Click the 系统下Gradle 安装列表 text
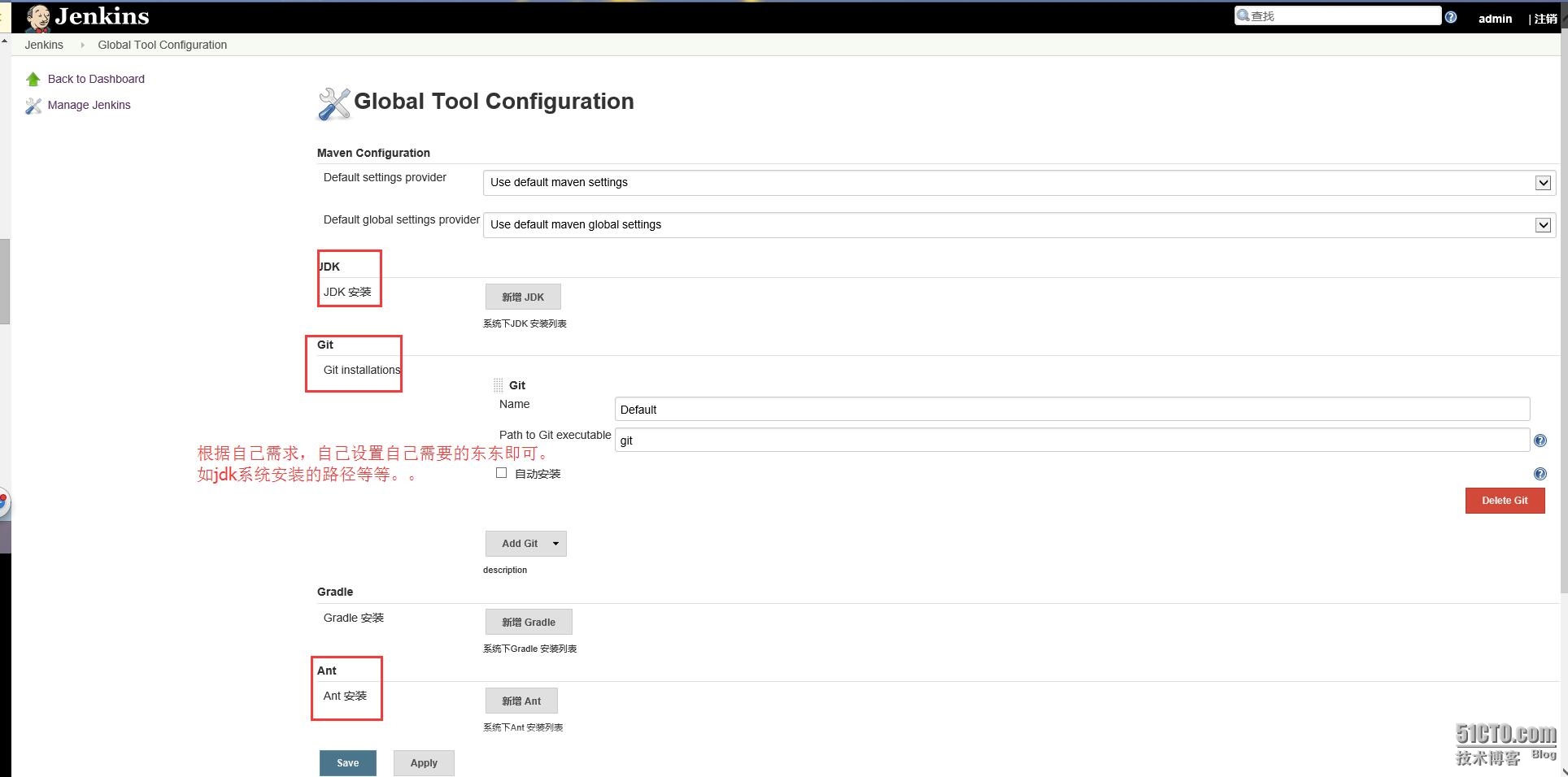The image size is (1568, 777). (x=529, y=649)
